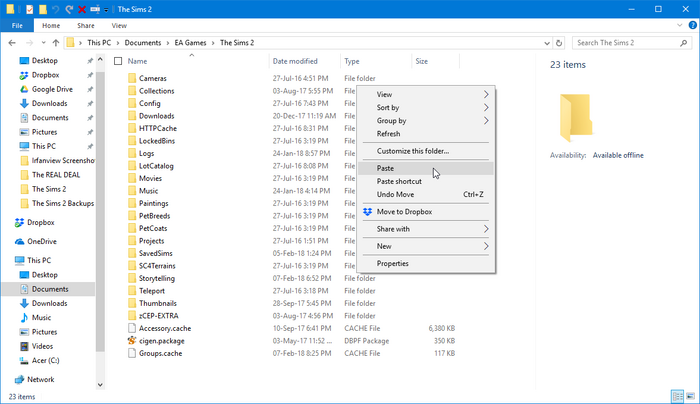
Task: Open the Share with submenu
Action: (426, 229)
